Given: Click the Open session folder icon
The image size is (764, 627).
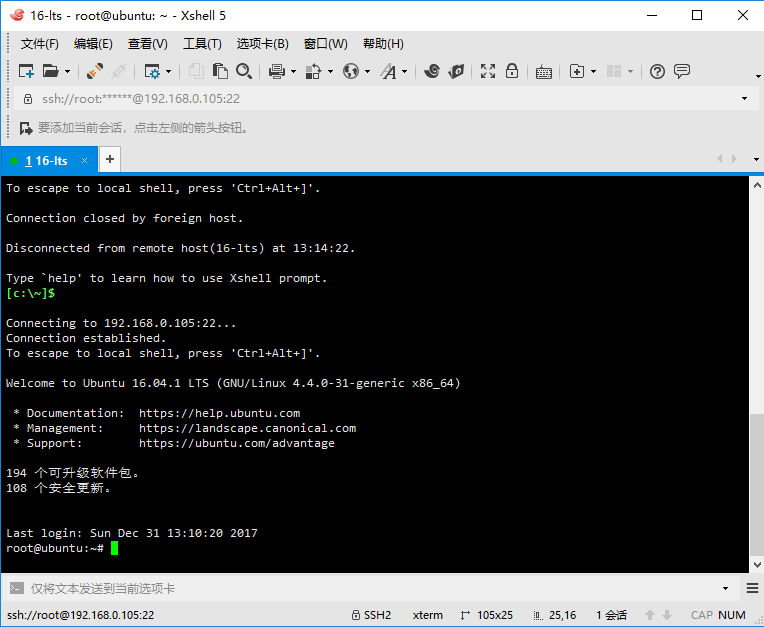Looking at the screenshot, I should tap(50, 71).
